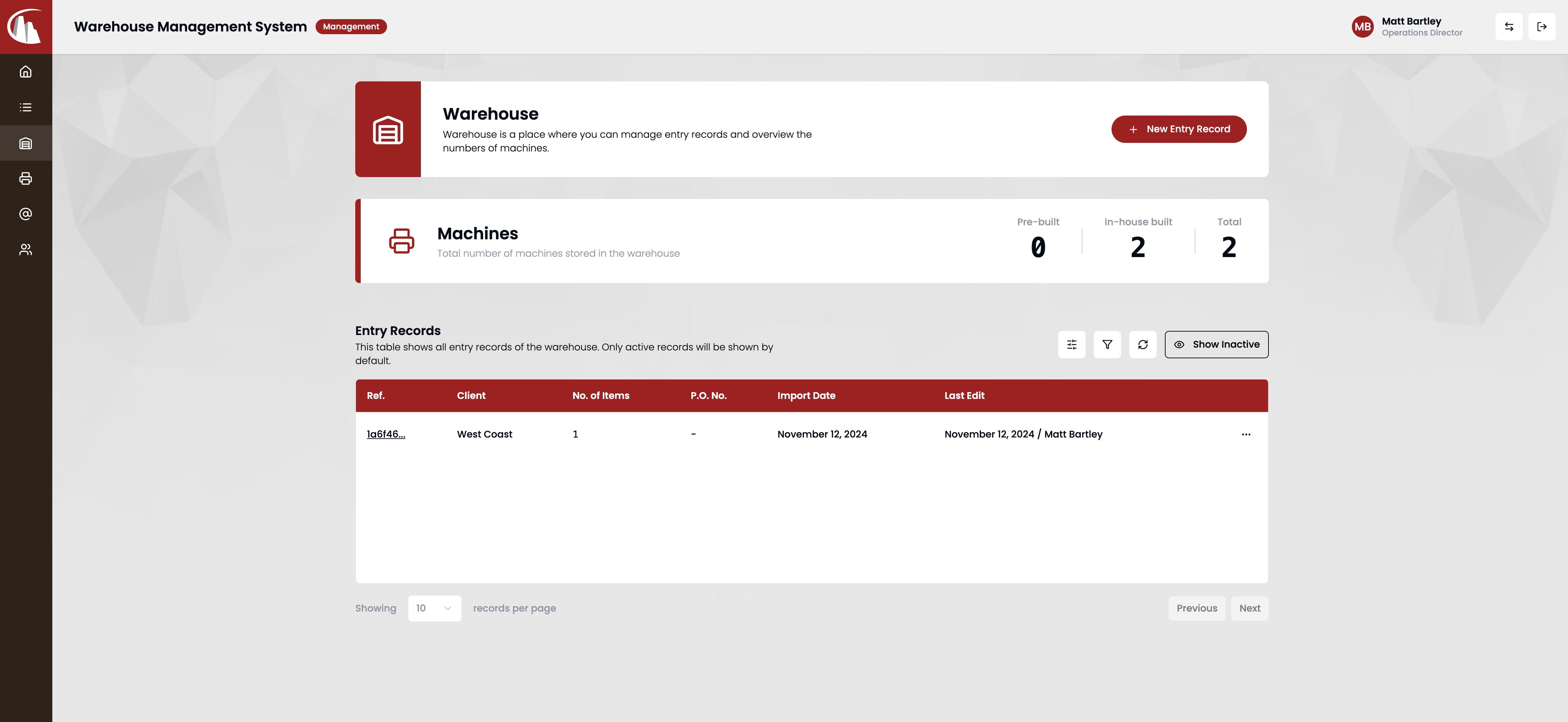
Task: Refresh the entry records table
Action: coord(1143,345)
